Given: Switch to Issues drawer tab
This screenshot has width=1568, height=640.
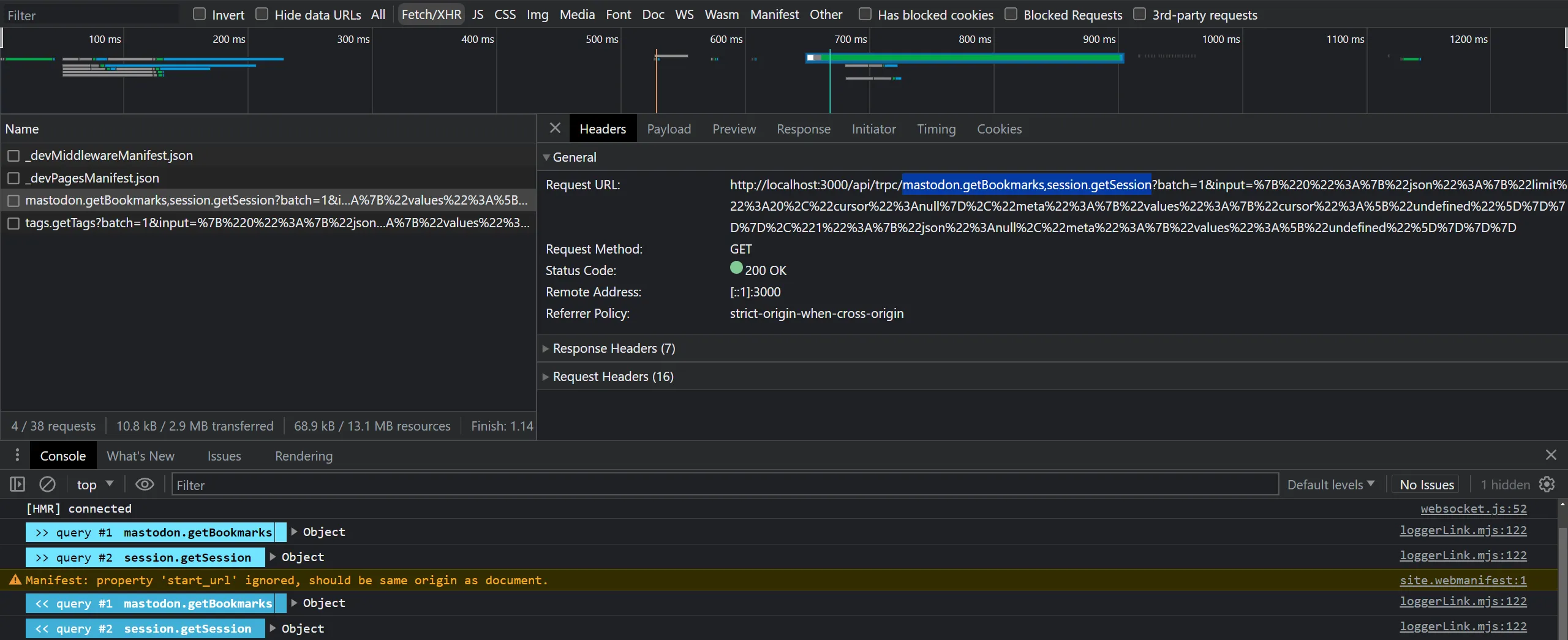Looking at the screenshot, I should coord(224,456).
